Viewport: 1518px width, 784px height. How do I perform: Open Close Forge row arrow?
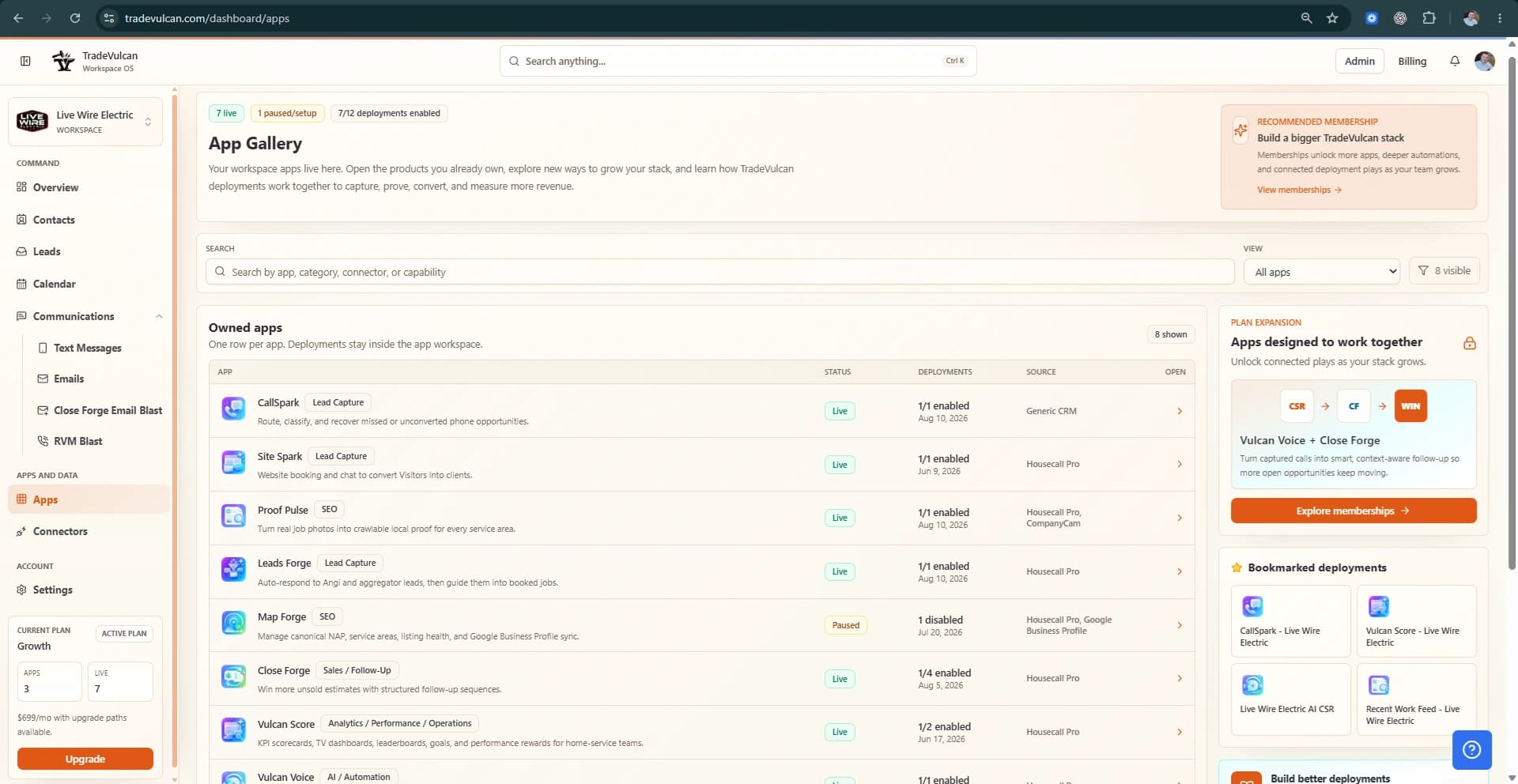click(1180, 678)
